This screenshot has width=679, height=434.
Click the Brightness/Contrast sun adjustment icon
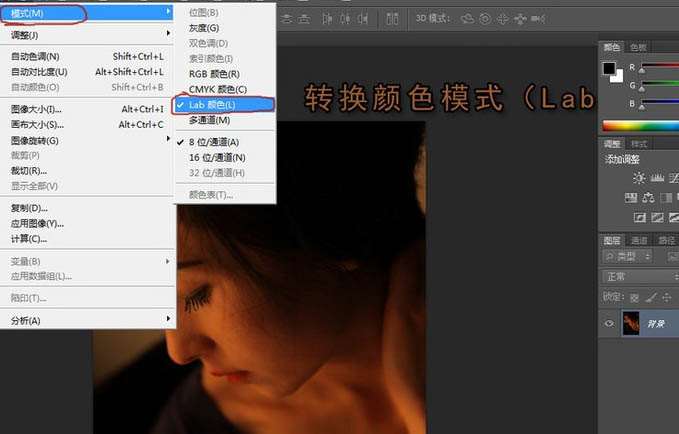pyautogui.click(x=639, y=177)
